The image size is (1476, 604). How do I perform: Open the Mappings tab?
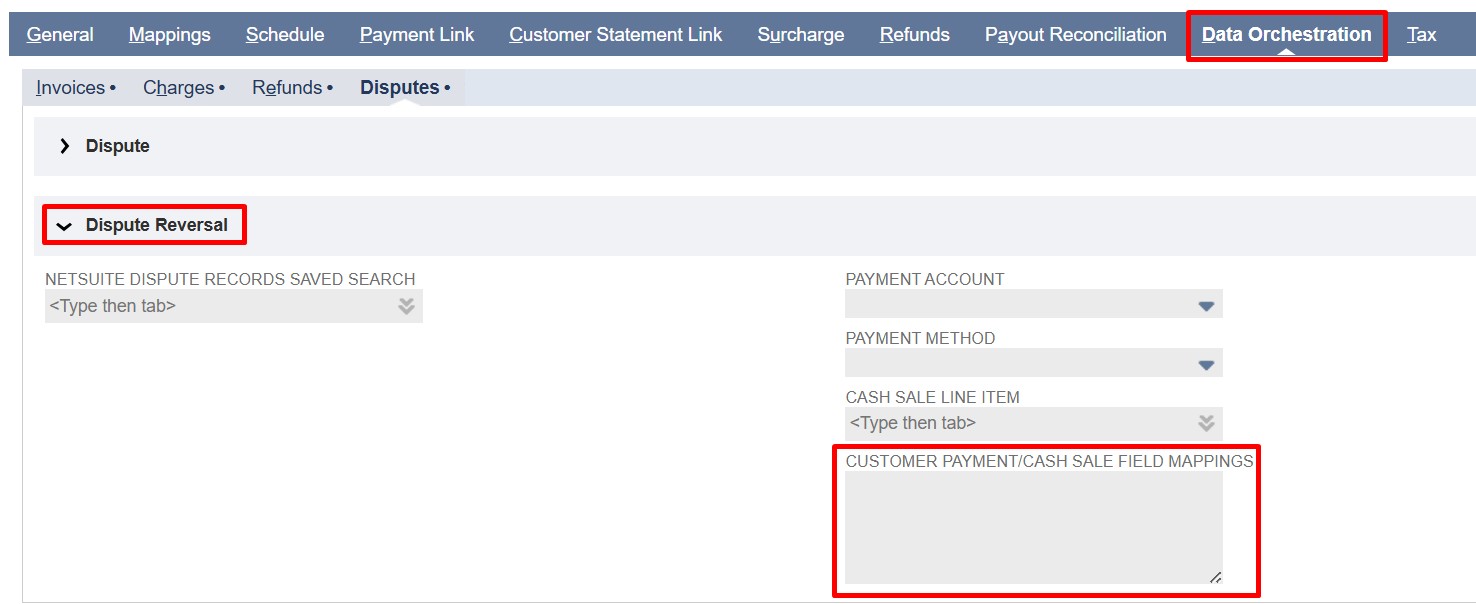[x=169, y=33]
